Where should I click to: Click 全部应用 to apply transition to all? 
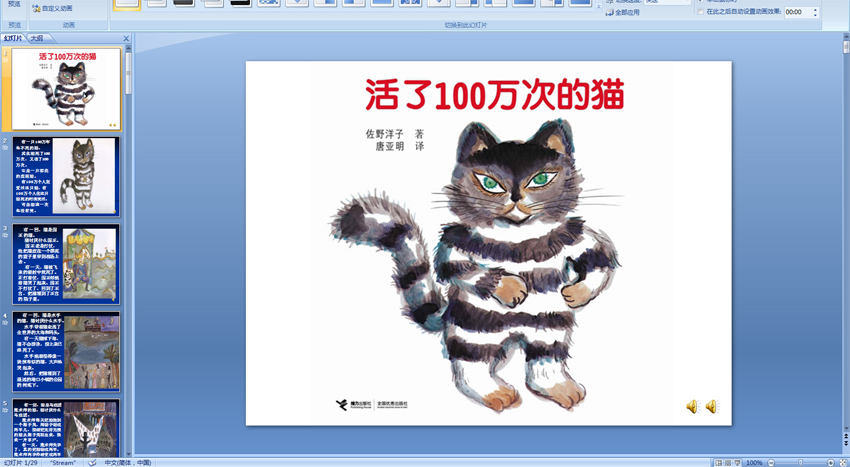[622, 12]
